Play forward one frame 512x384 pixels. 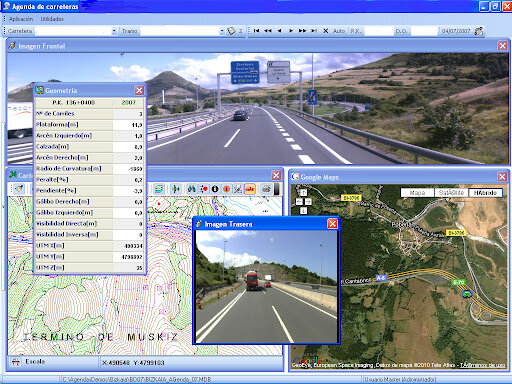click(291, 31)
